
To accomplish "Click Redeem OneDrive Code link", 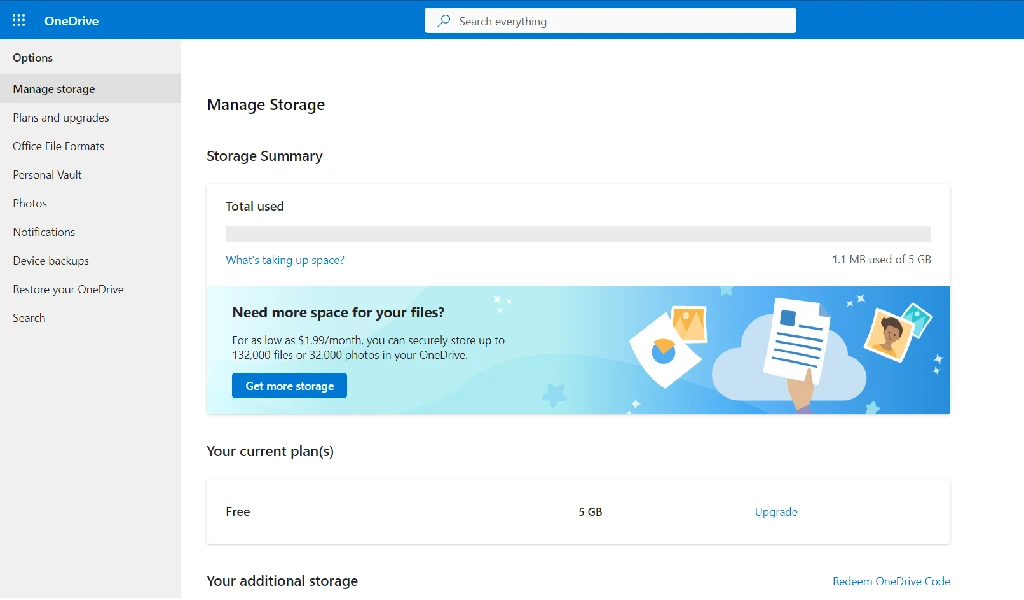I will [891, 581].
